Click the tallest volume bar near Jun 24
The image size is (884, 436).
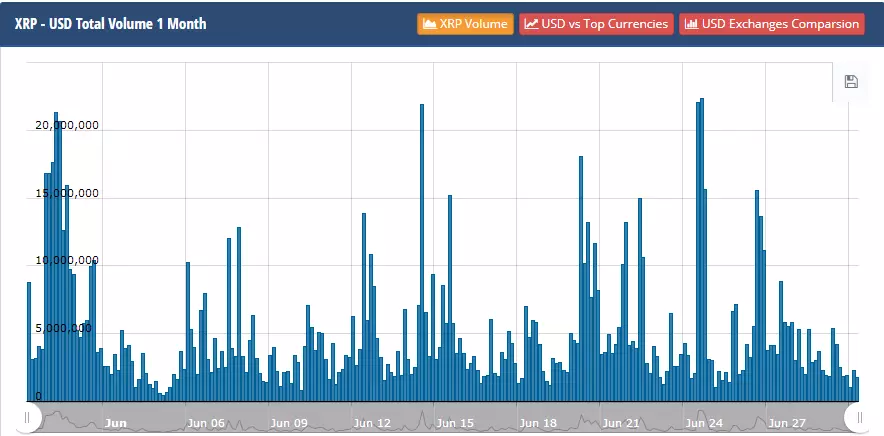702,249
